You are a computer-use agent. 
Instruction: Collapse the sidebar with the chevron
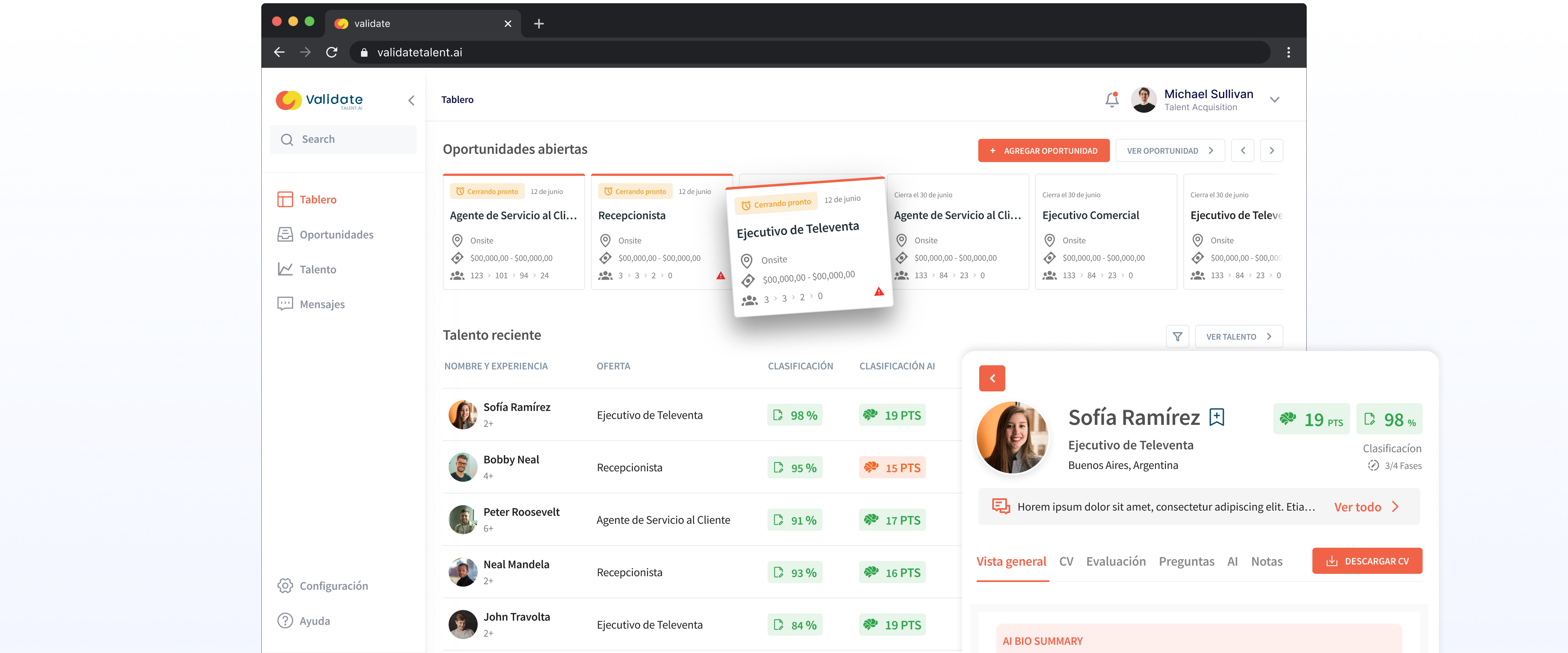tap(412, 100)
